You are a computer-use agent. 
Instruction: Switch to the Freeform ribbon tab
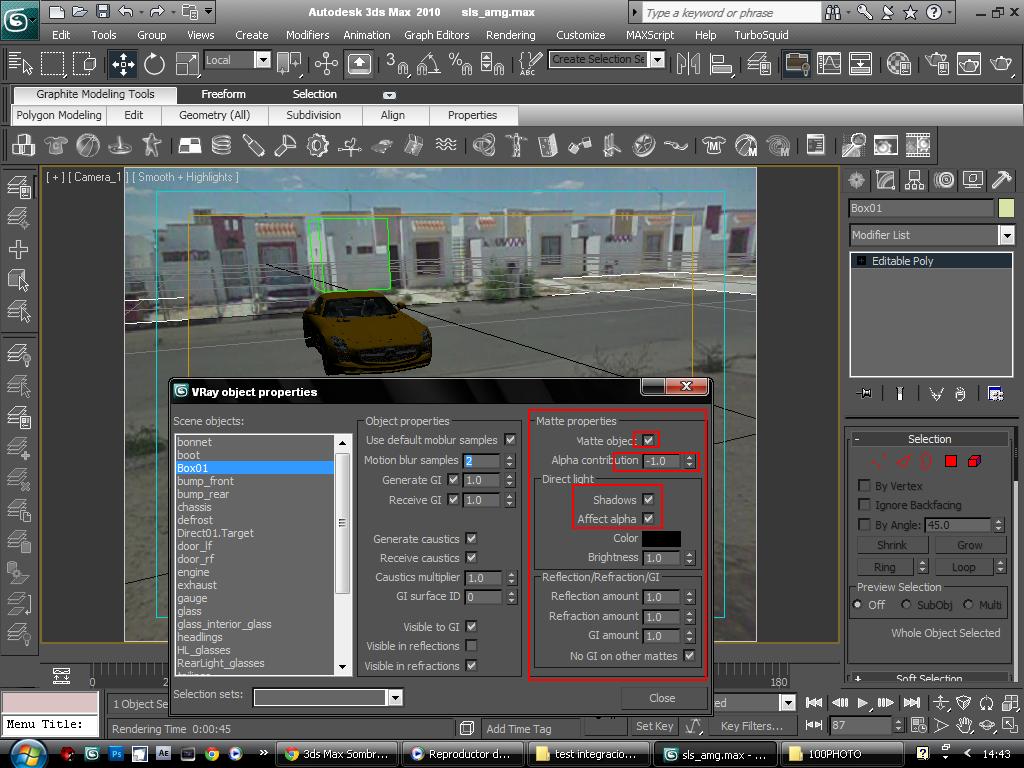click(223, 94)
